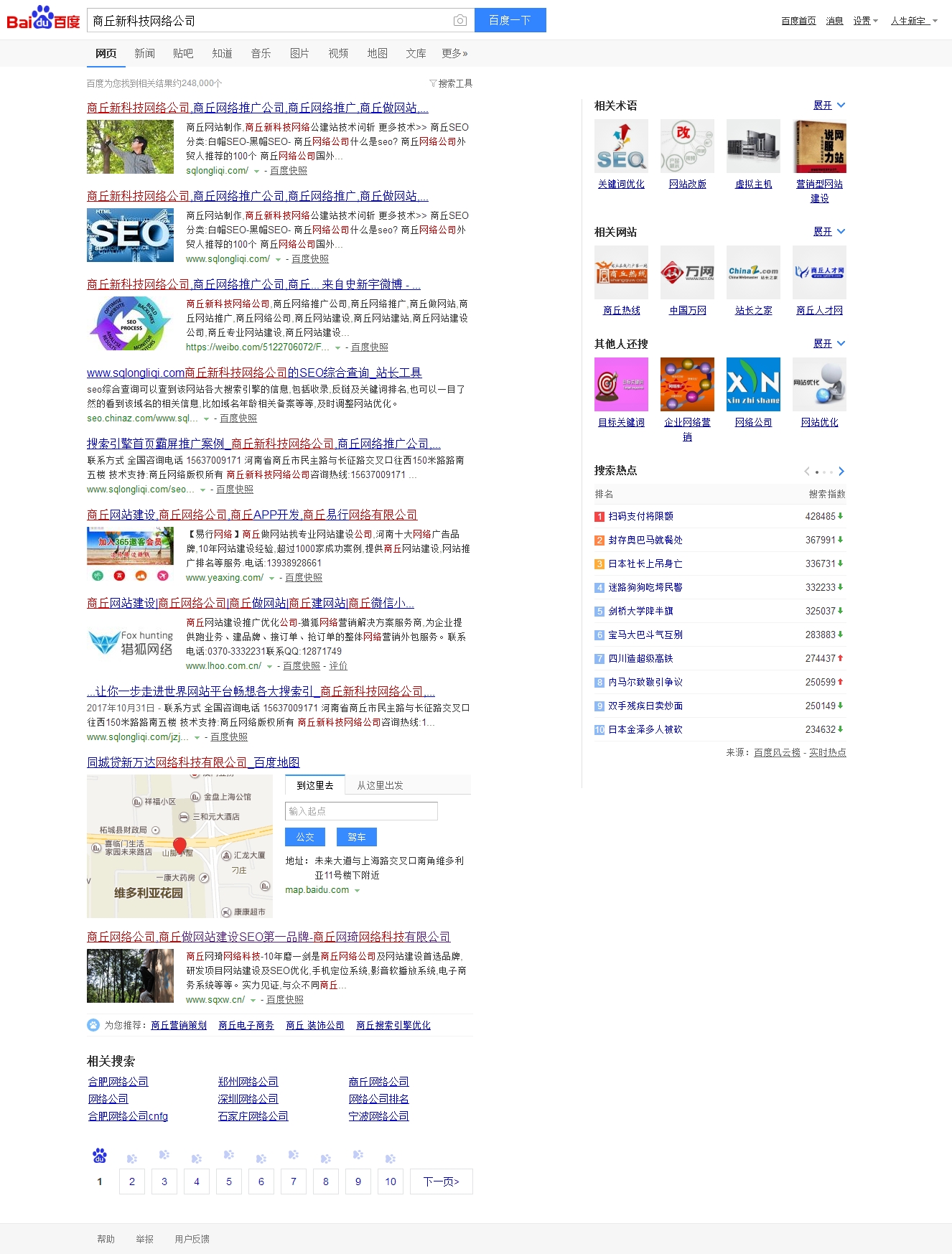Click the 网站优化 image

pyautogui.click(x=819, y=385)
